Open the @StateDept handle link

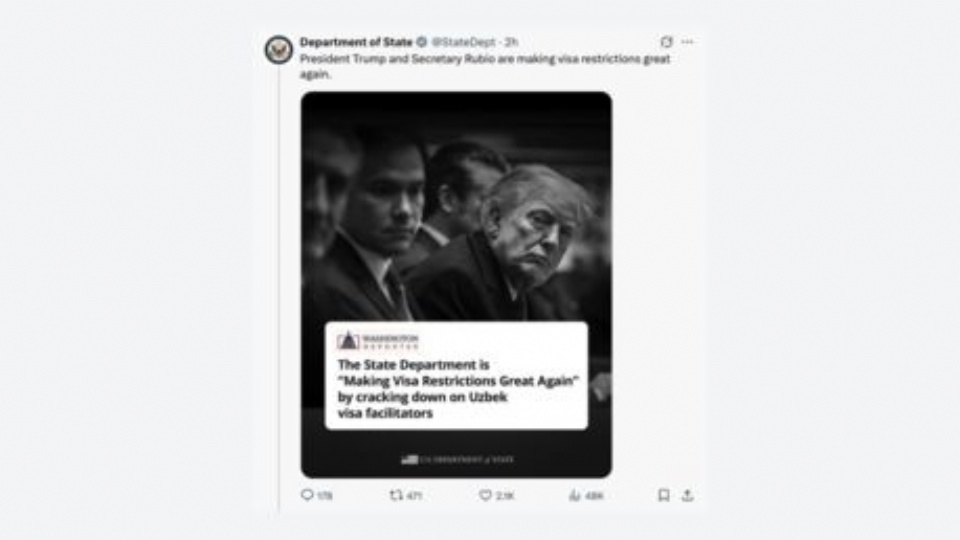[463, 42]
